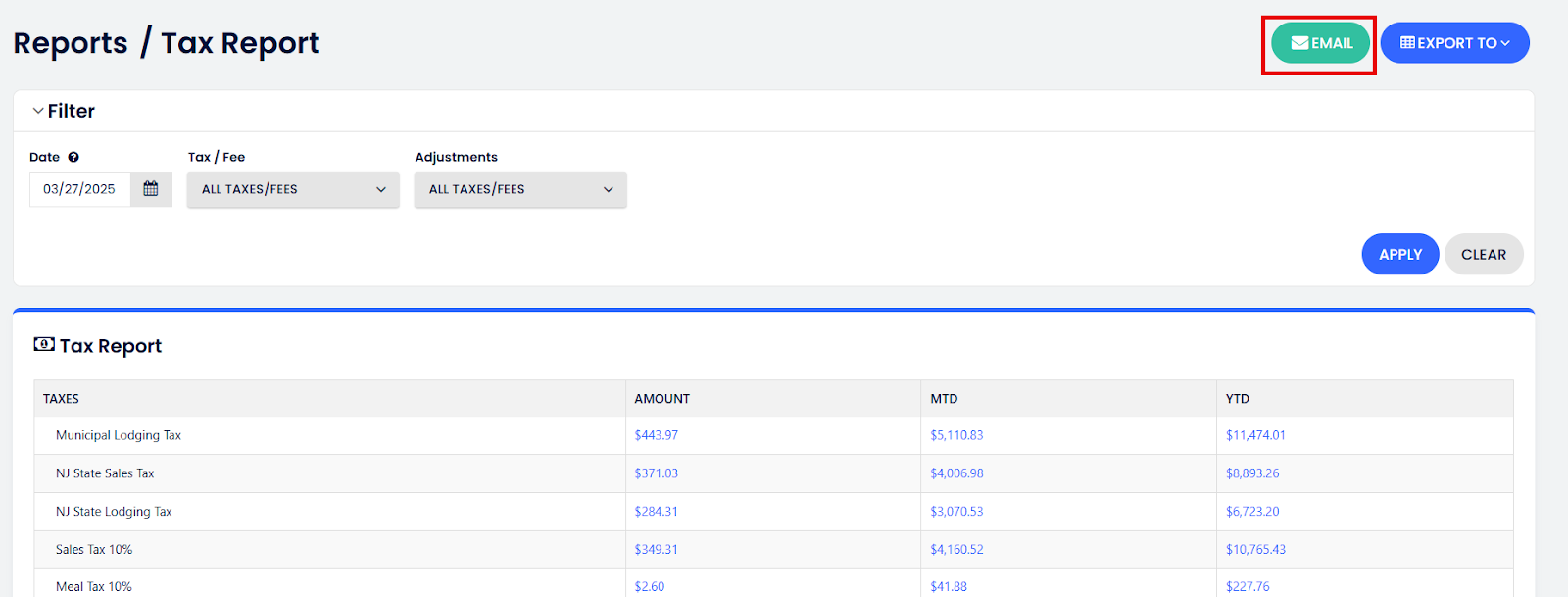
Task: Open Sales Tax 10% MTD $4,160.52
Action: click(956, 550)
